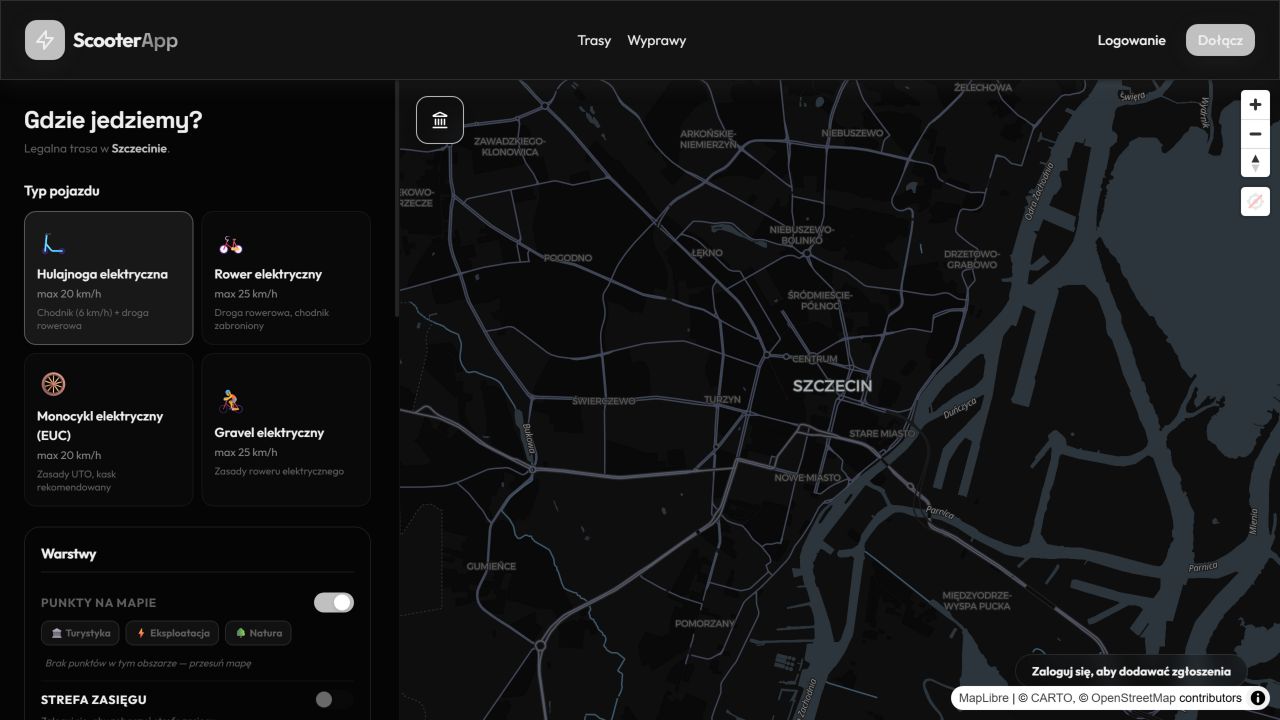Click the 'Warstwy' panel title

69,554
